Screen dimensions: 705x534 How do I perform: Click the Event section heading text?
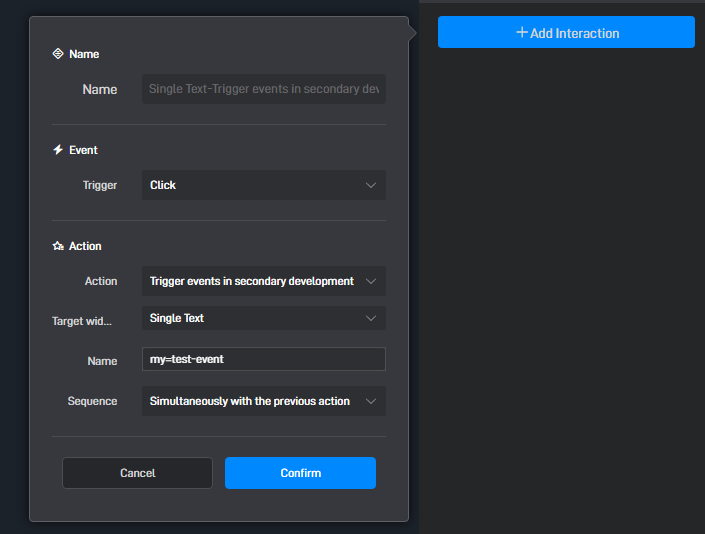[83, 150]
